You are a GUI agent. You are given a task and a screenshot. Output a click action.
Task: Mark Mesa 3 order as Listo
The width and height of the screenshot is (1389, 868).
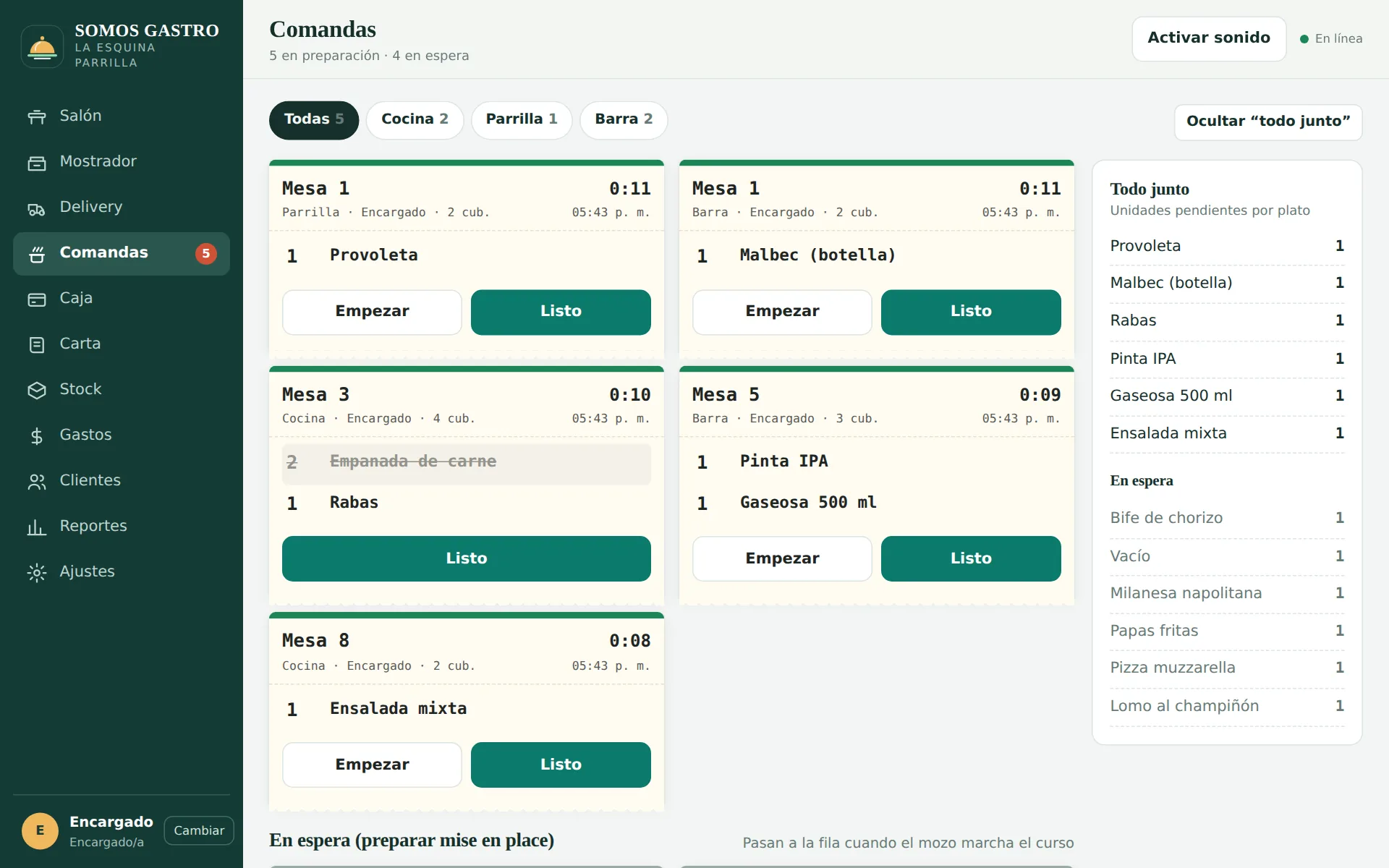tap(466, 558)
